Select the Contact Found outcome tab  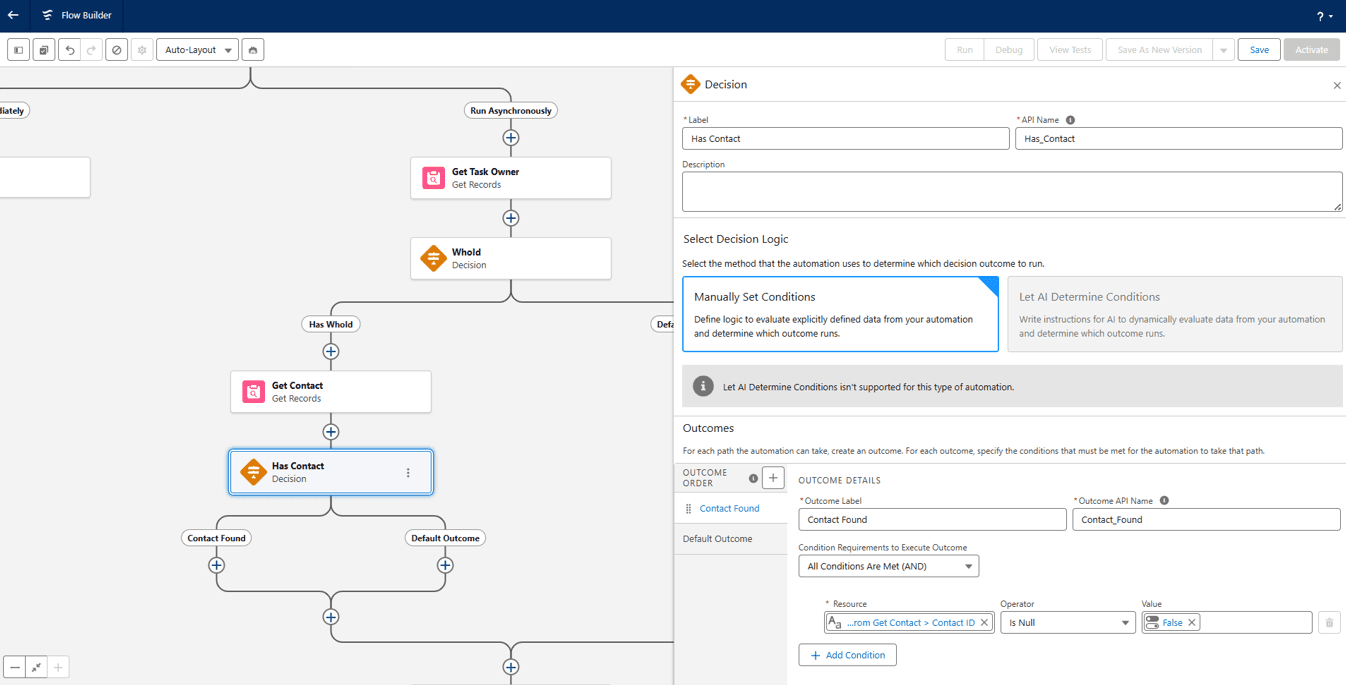point(729,509)
